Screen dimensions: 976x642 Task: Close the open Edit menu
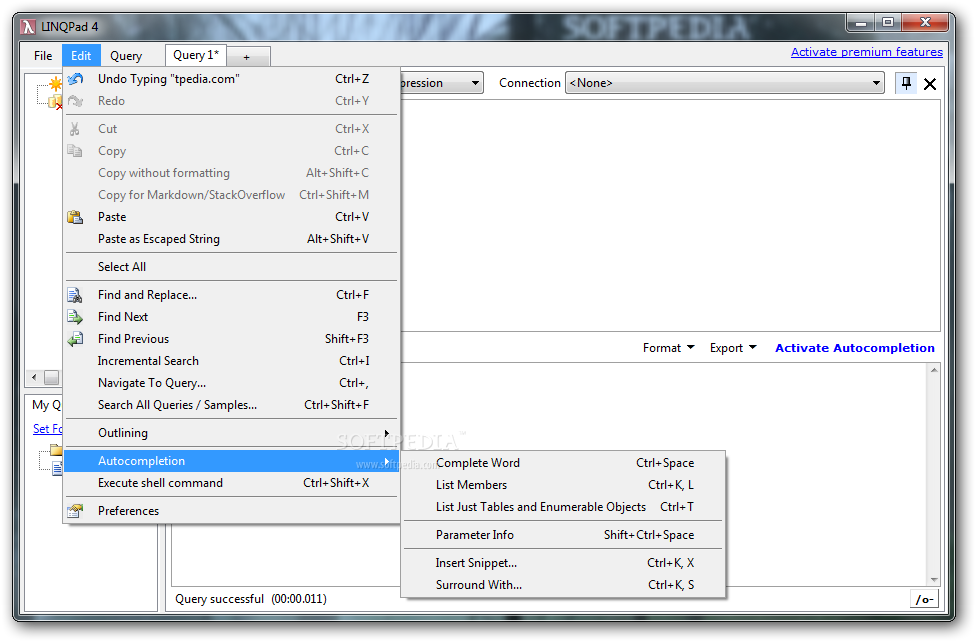click(x=81, y=55)
